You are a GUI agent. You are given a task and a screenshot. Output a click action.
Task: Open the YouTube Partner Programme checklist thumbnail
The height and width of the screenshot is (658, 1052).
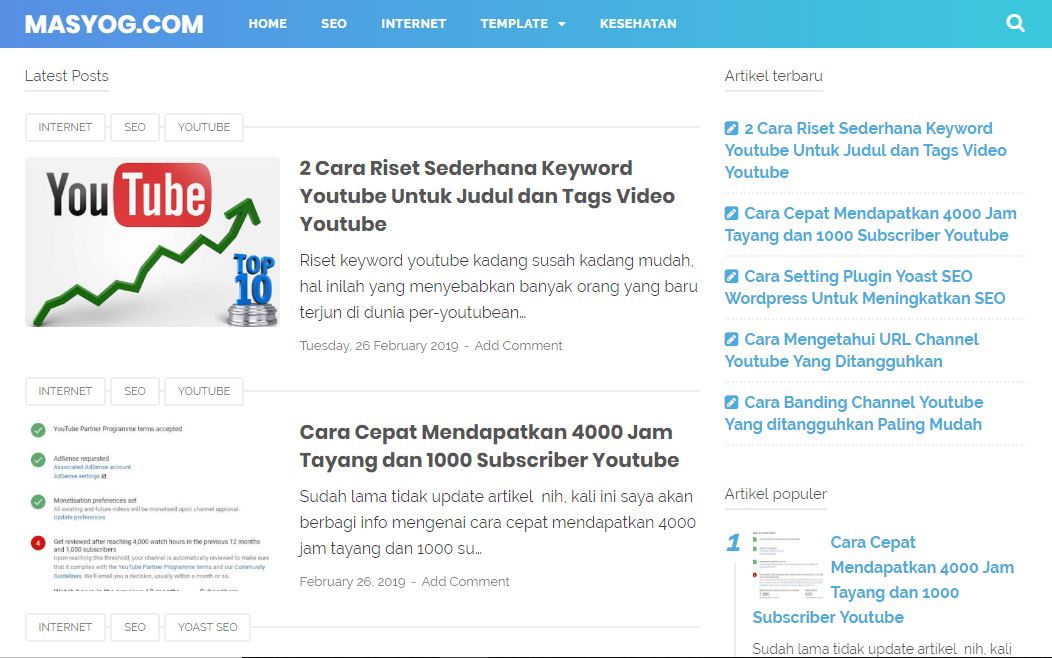click(152, 506)
